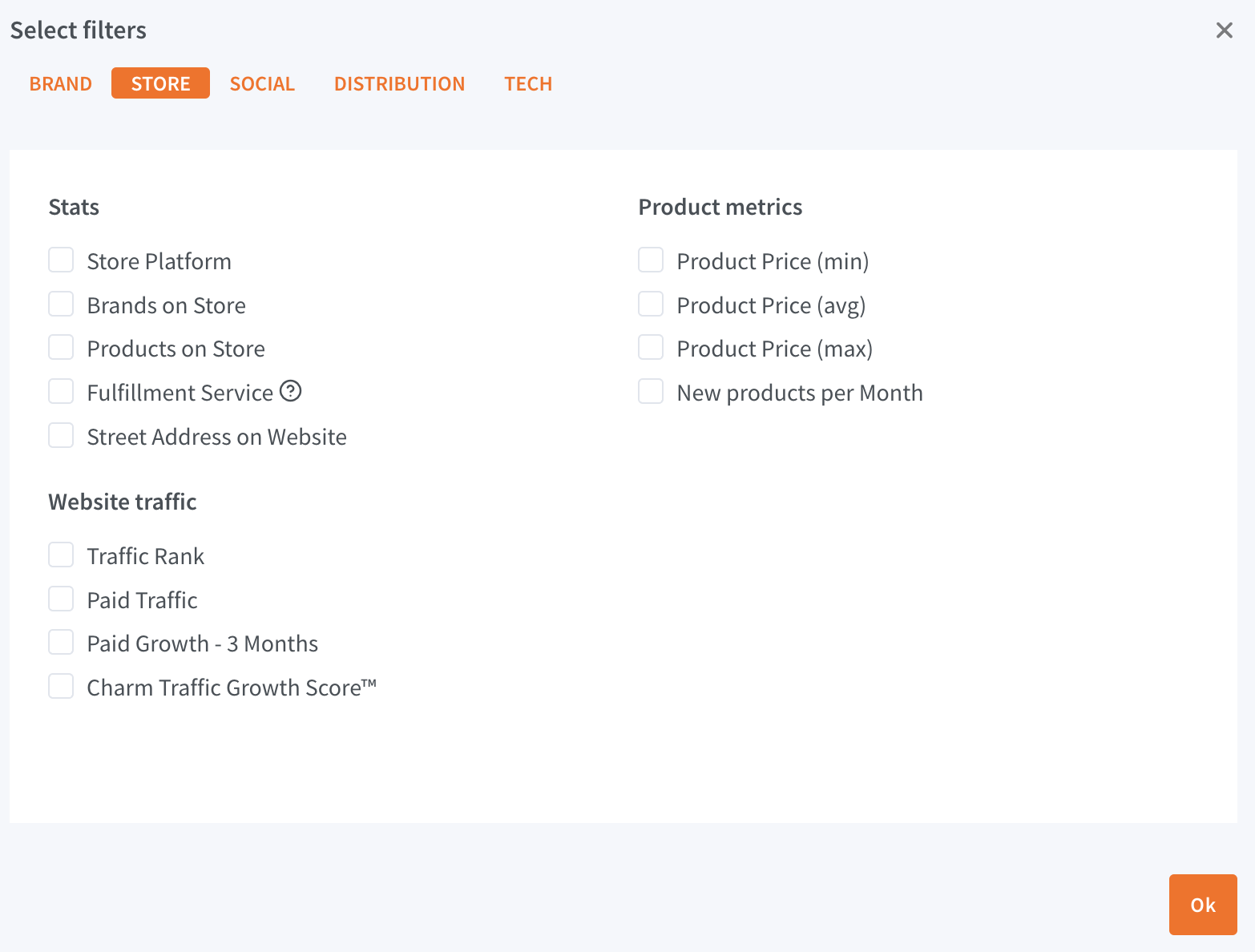Select the Product Price (avg) checkbox
The image size is (1255, 952).
coord(651,305)
